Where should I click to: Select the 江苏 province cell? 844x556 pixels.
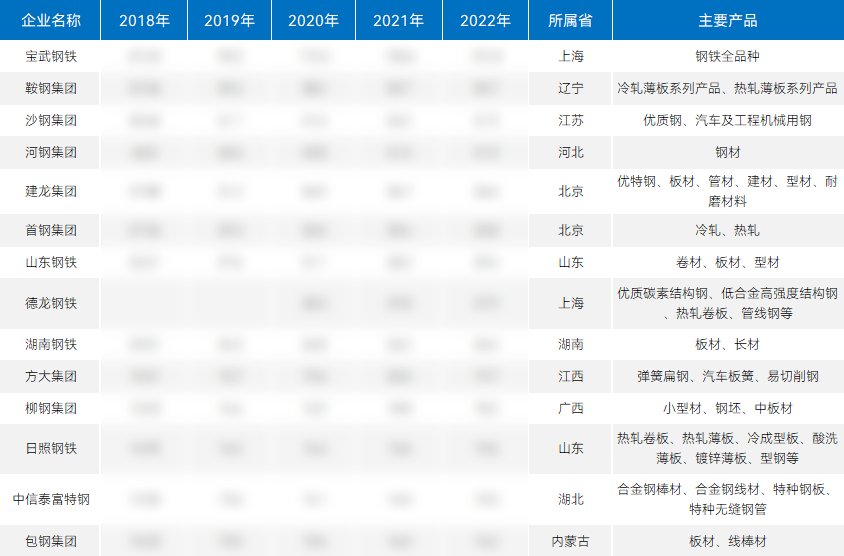571,120
